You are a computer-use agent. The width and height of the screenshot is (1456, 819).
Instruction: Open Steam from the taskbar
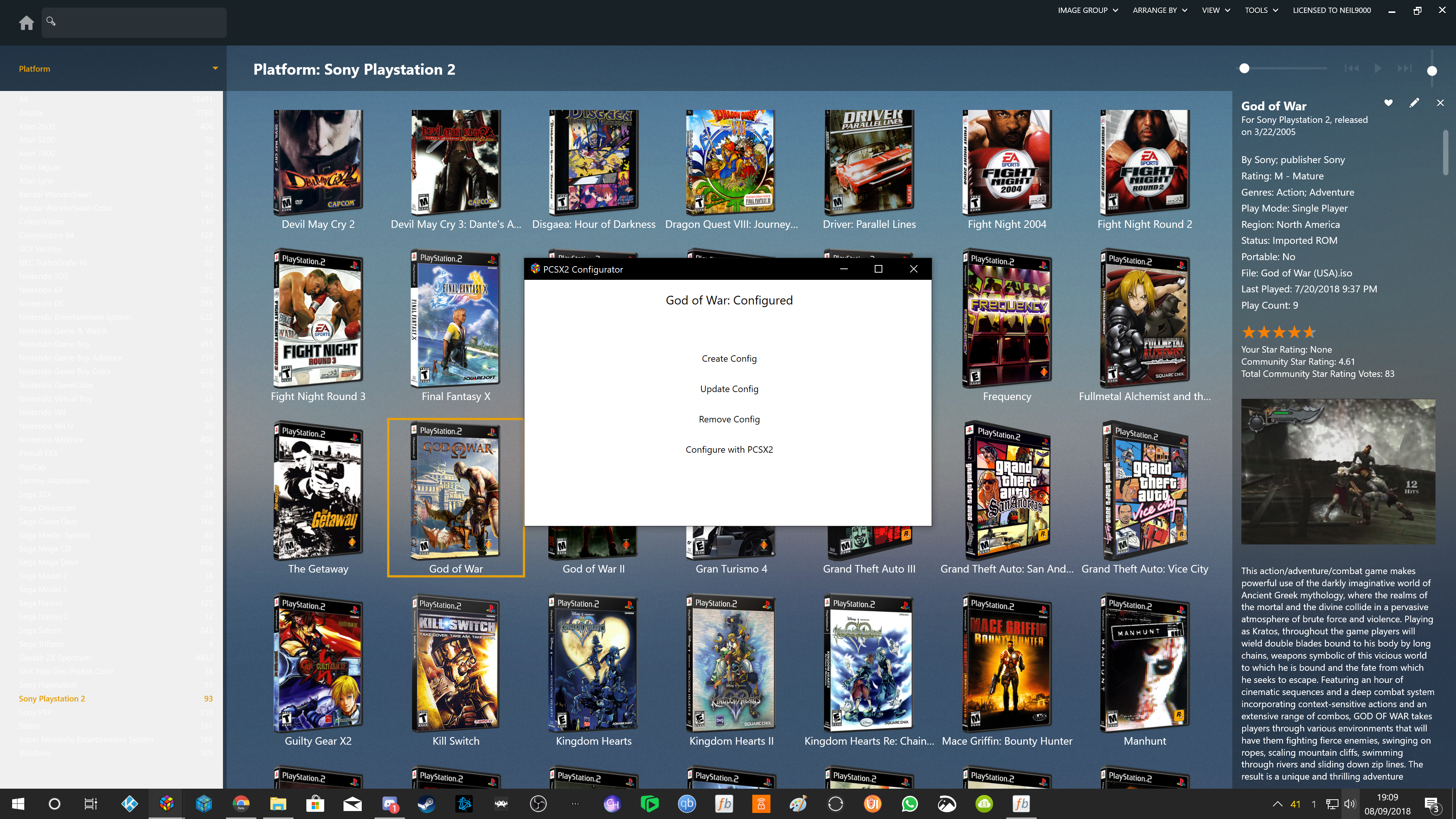427,804
